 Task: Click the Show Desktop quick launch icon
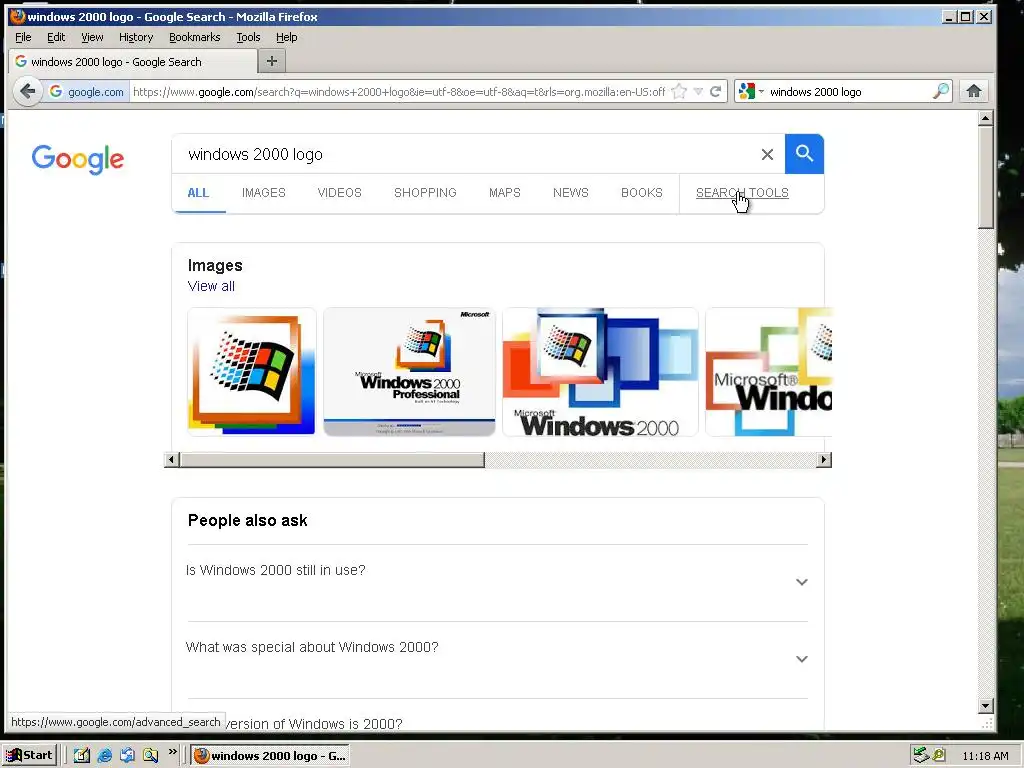point(82,756)
